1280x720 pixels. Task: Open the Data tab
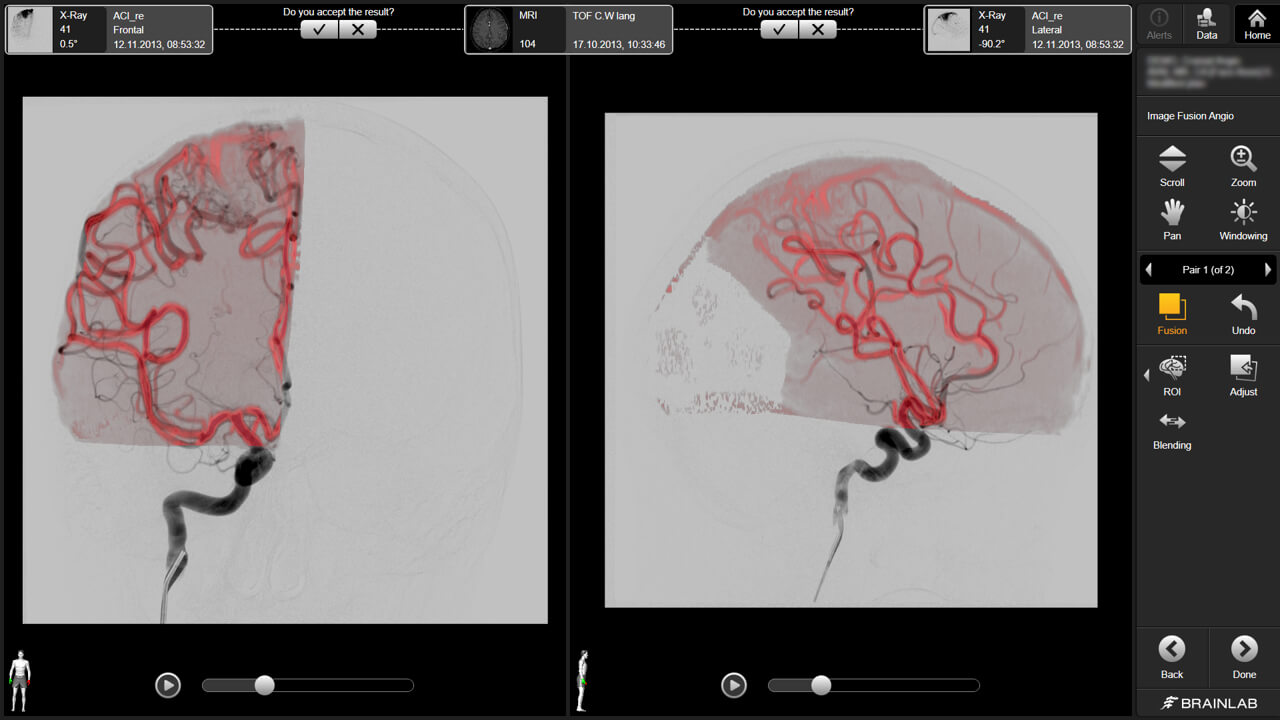[1207, 23]
